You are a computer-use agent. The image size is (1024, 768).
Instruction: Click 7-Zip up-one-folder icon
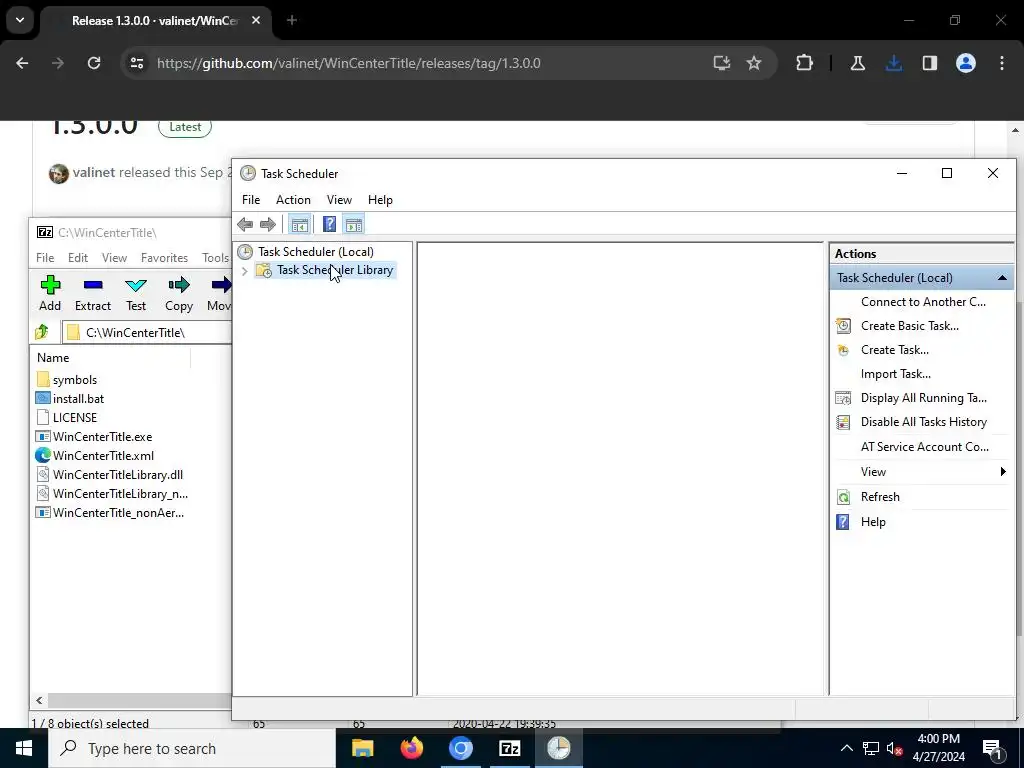click(42, 332)
